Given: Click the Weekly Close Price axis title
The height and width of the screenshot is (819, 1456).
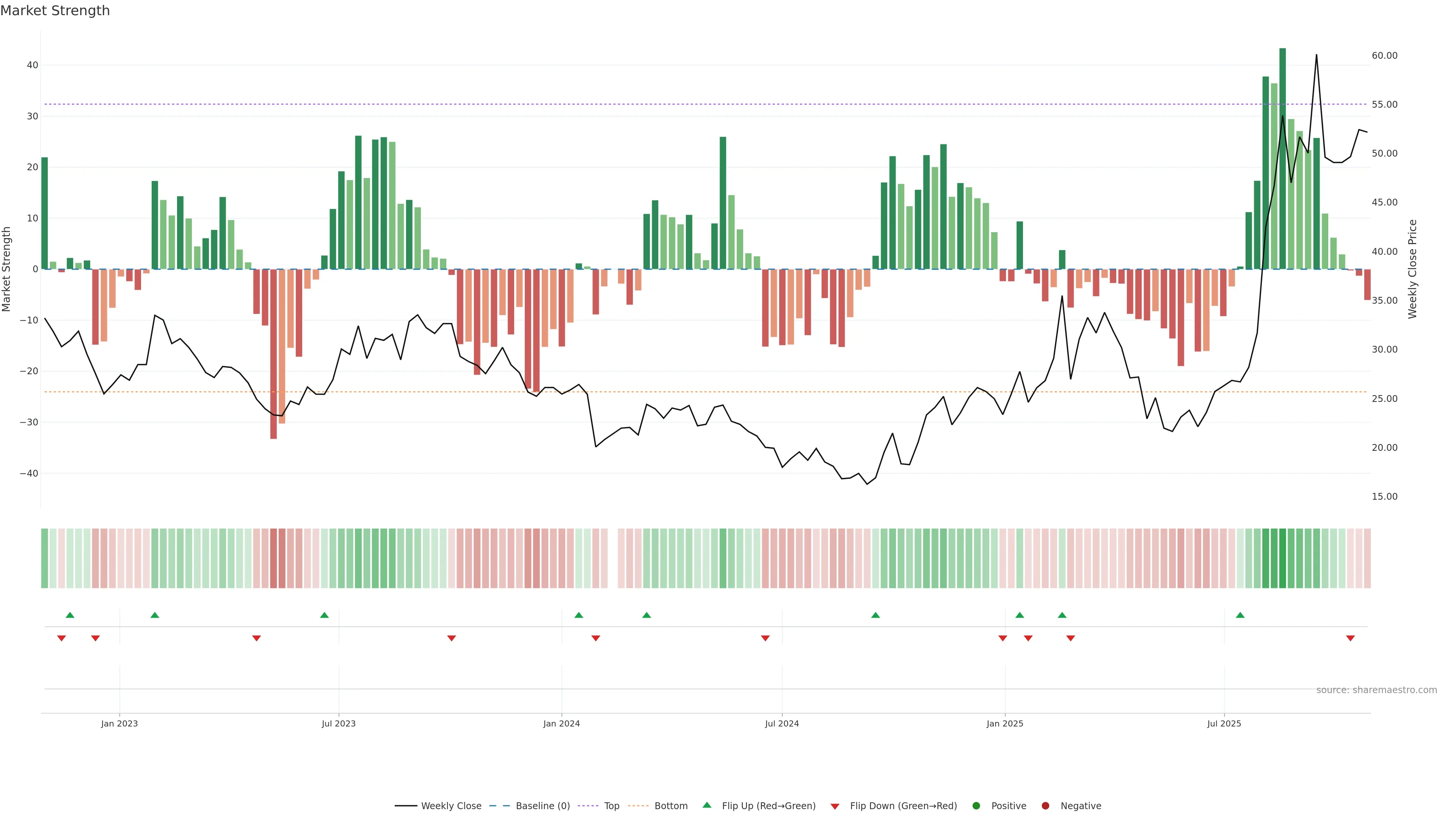Looking at the screenshot, I should coord(1412,269).
